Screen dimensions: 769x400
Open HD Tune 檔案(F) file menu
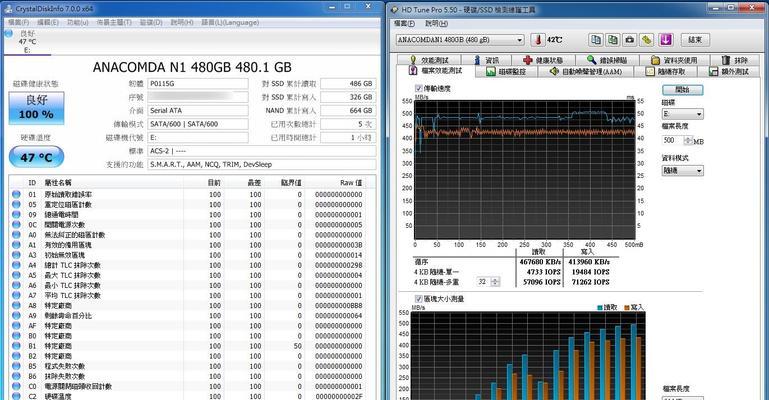[404, 24]
